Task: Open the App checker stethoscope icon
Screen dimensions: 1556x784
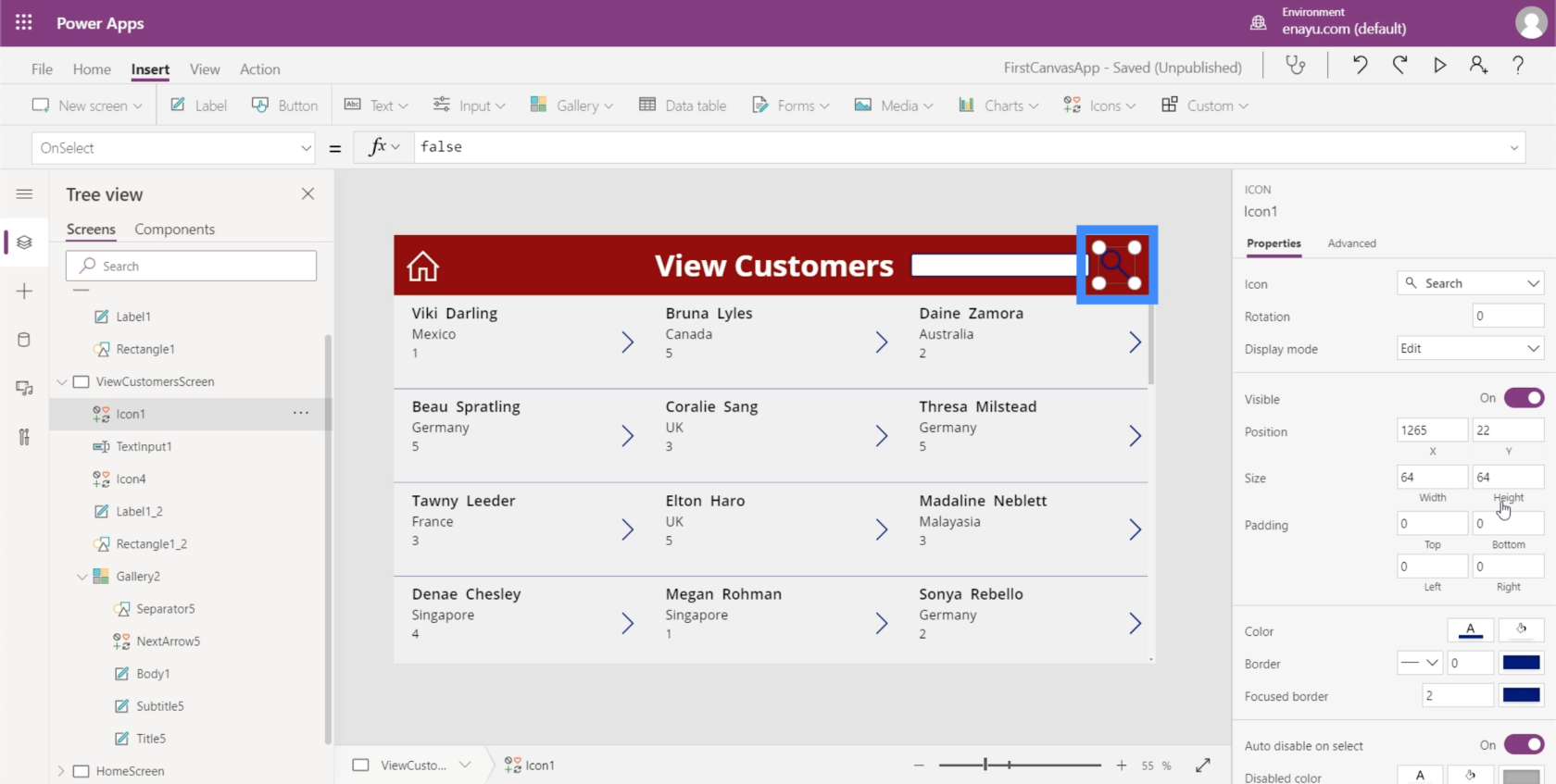Action: (x=1296, y=65)
